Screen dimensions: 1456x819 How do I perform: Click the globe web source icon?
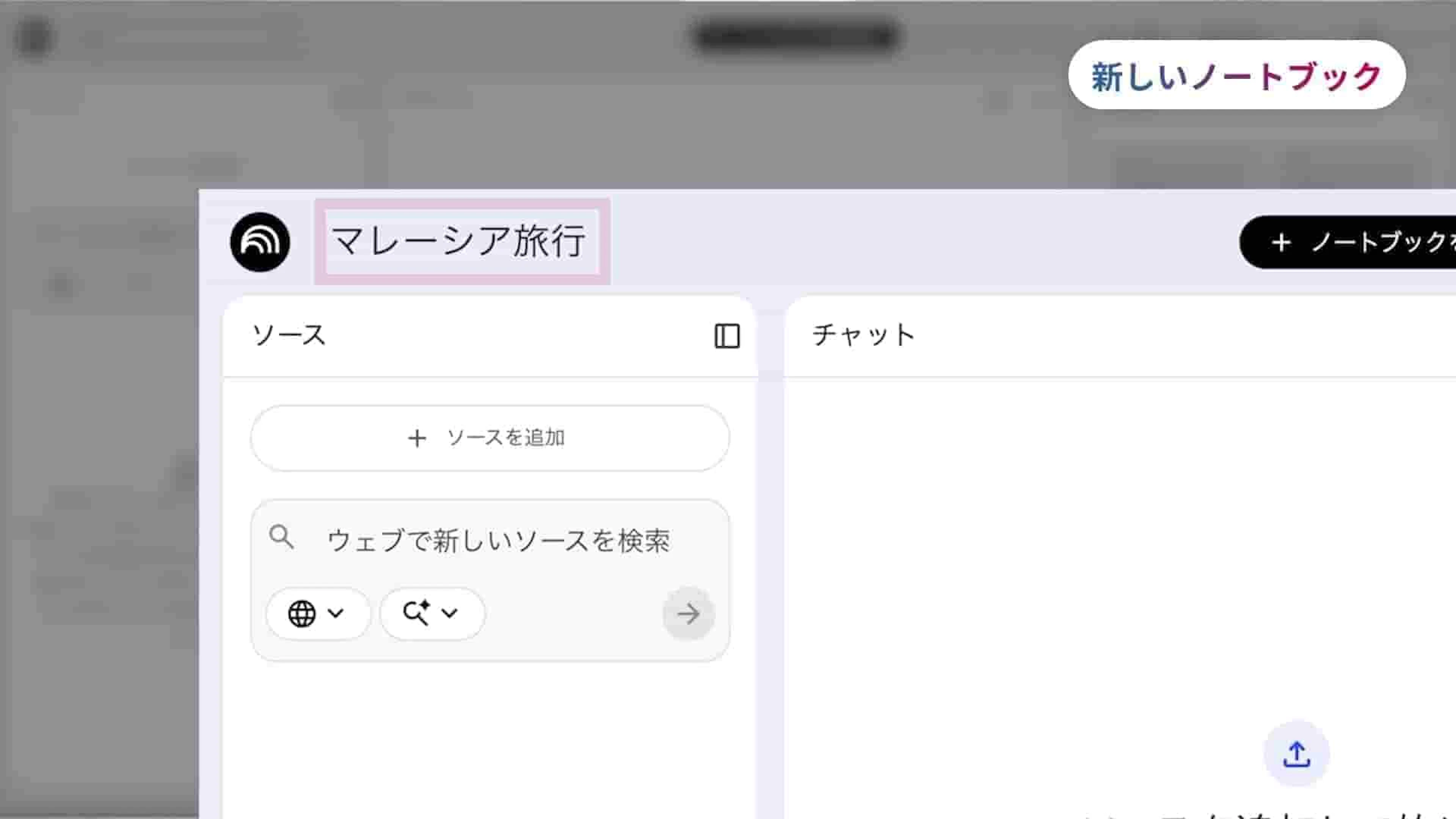[302, 614]
